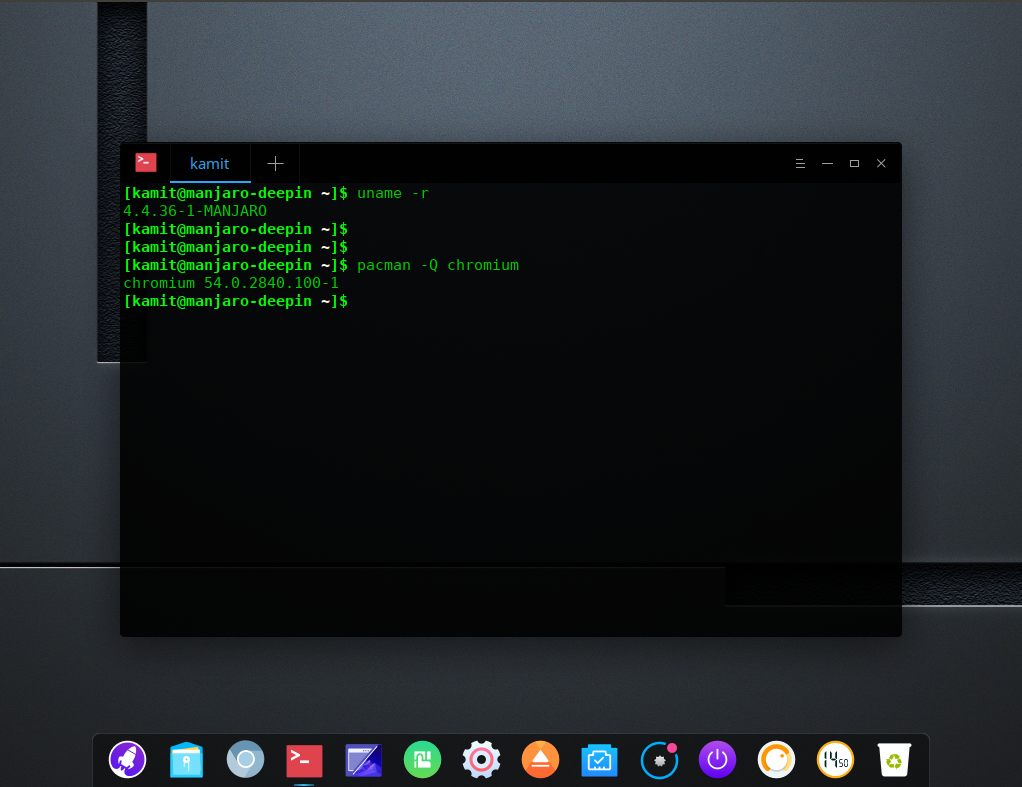Click the terminal icon in the window titlebar
The image size is (1022, 787).
point(145,162)
